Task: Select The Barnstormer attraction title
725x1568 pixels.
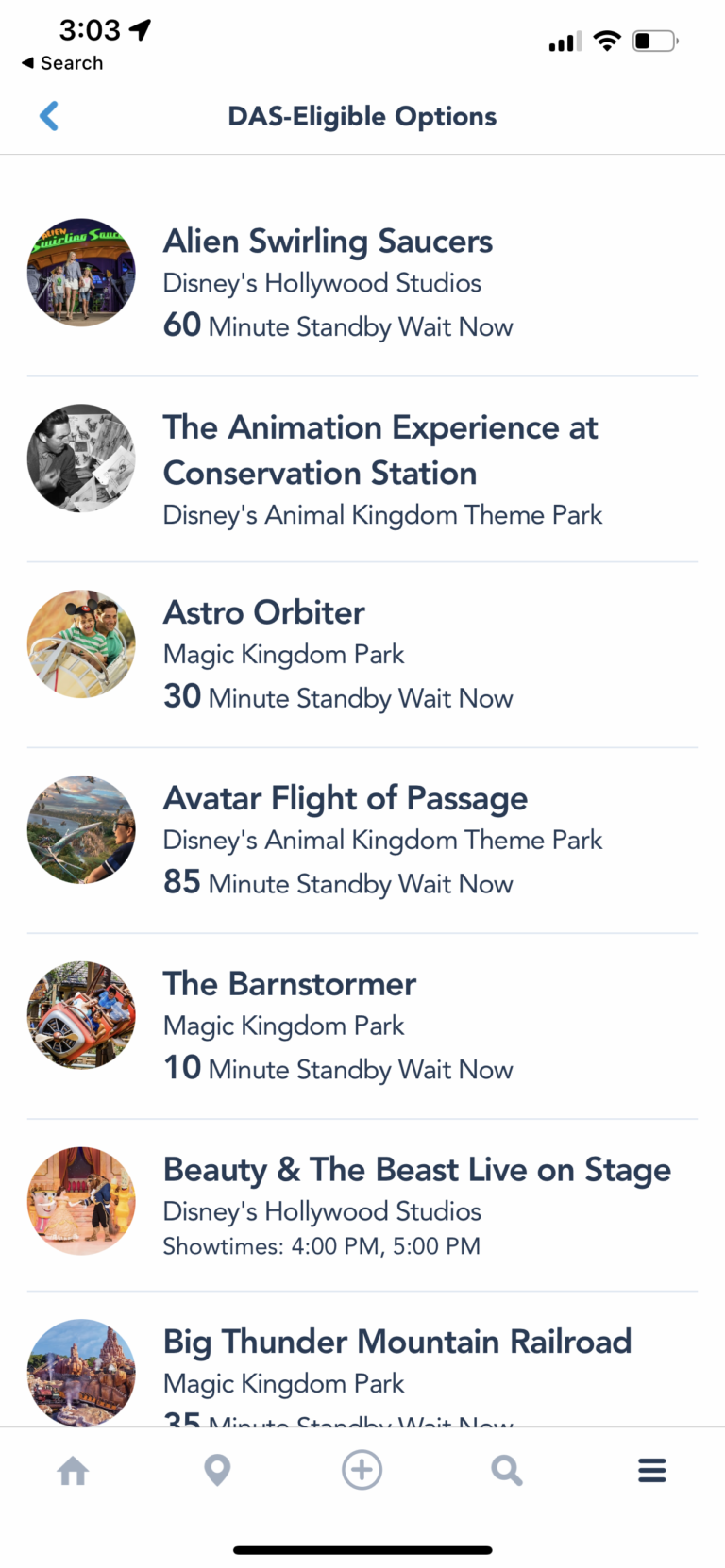Action: coord(289,984)
